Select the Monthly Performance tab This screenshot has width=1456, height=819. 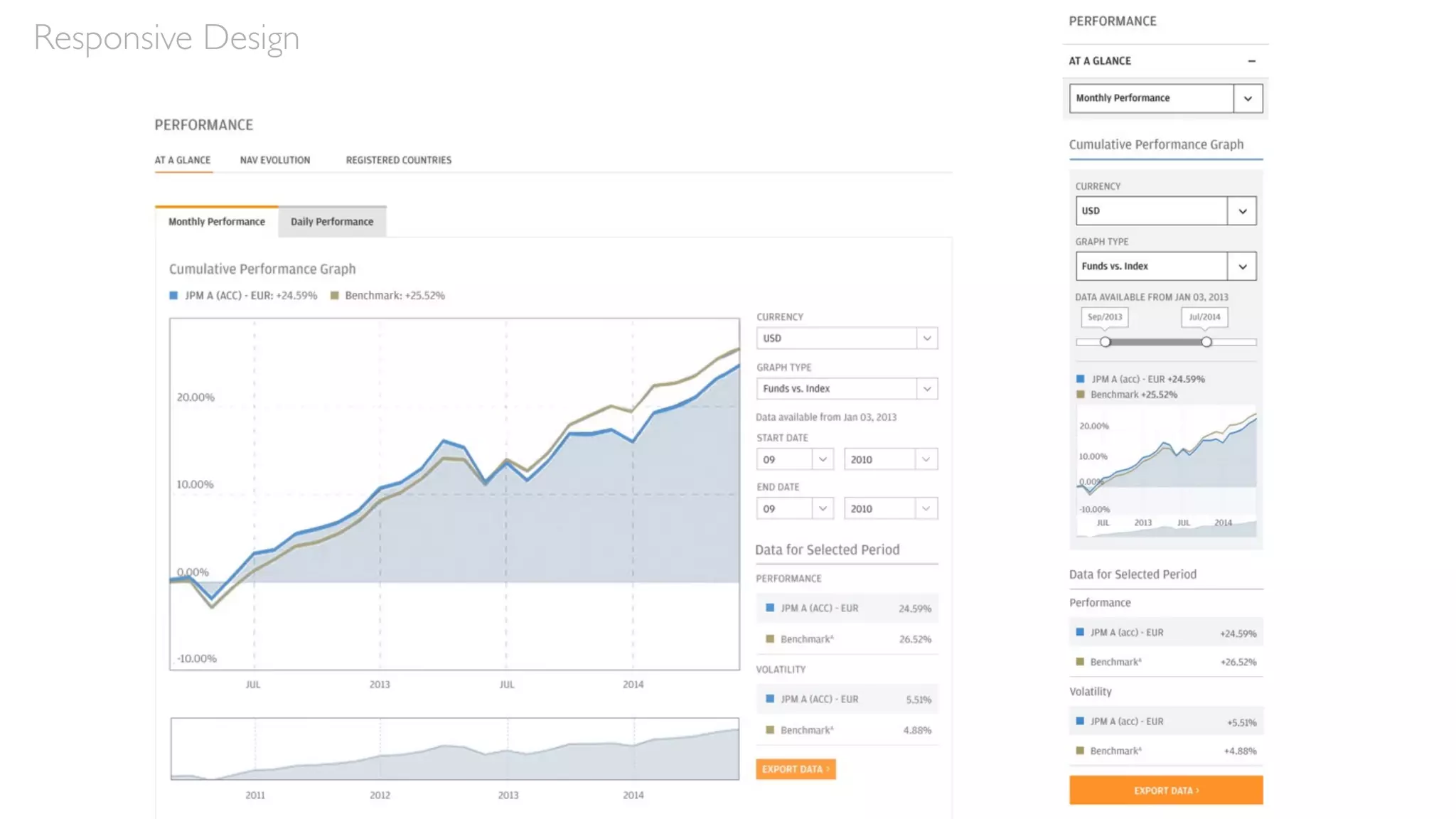click(x=216, y=222)
